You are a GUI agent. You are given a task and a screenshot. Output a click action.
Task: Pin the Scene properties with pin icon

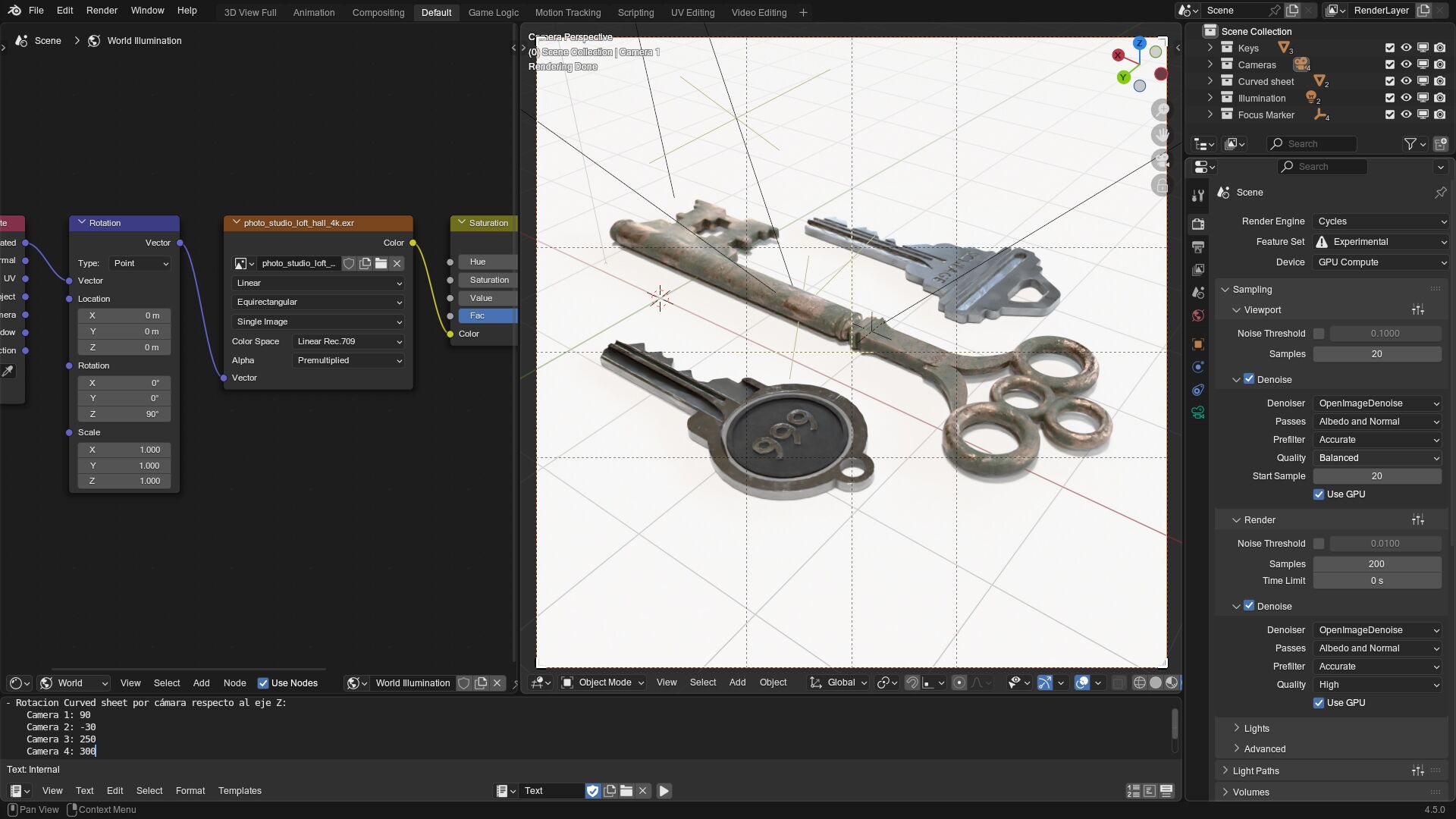1440,193
